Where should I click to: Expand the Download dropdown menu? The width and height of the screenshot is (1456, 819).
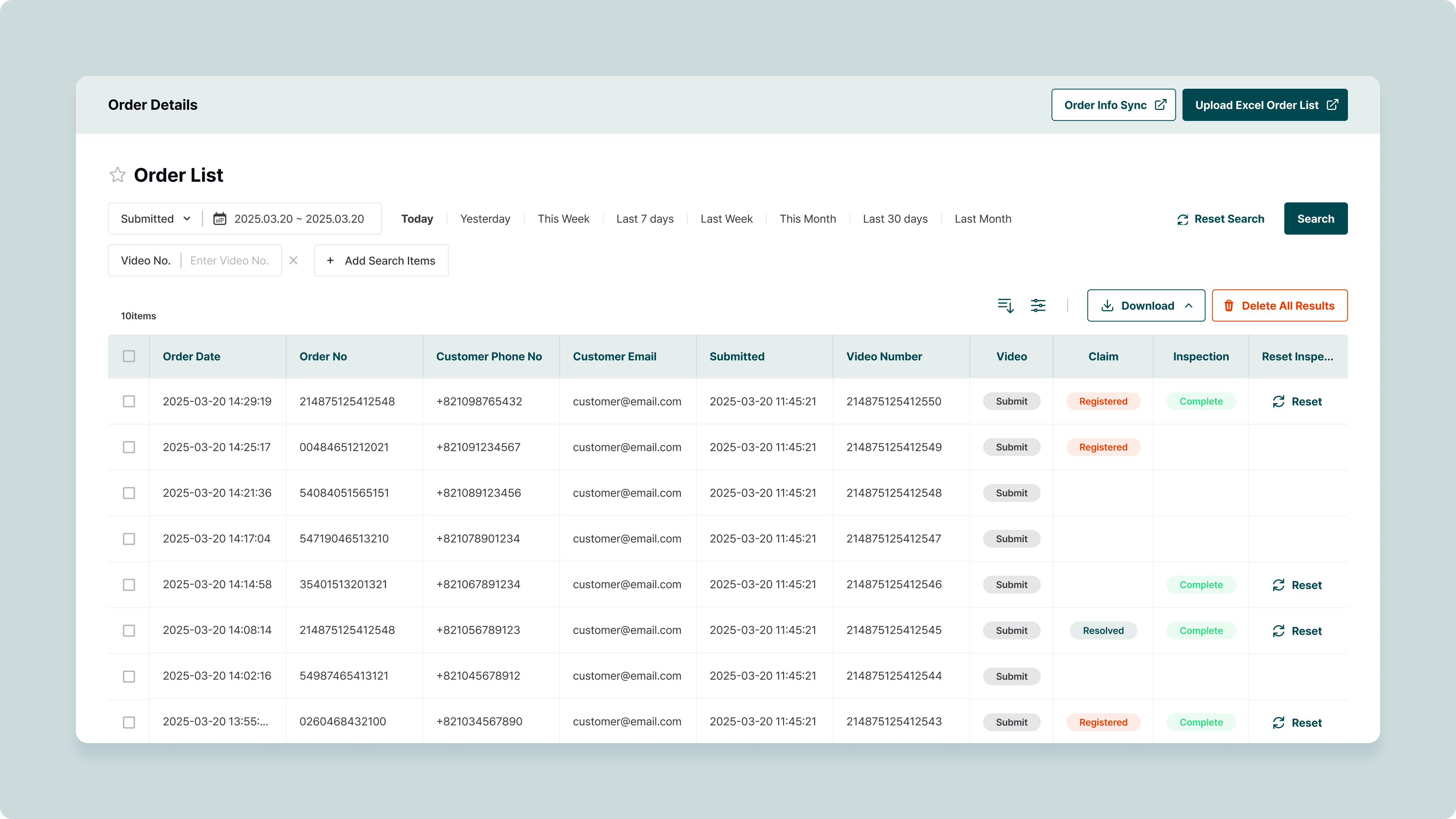click(x=1146, y=306)
